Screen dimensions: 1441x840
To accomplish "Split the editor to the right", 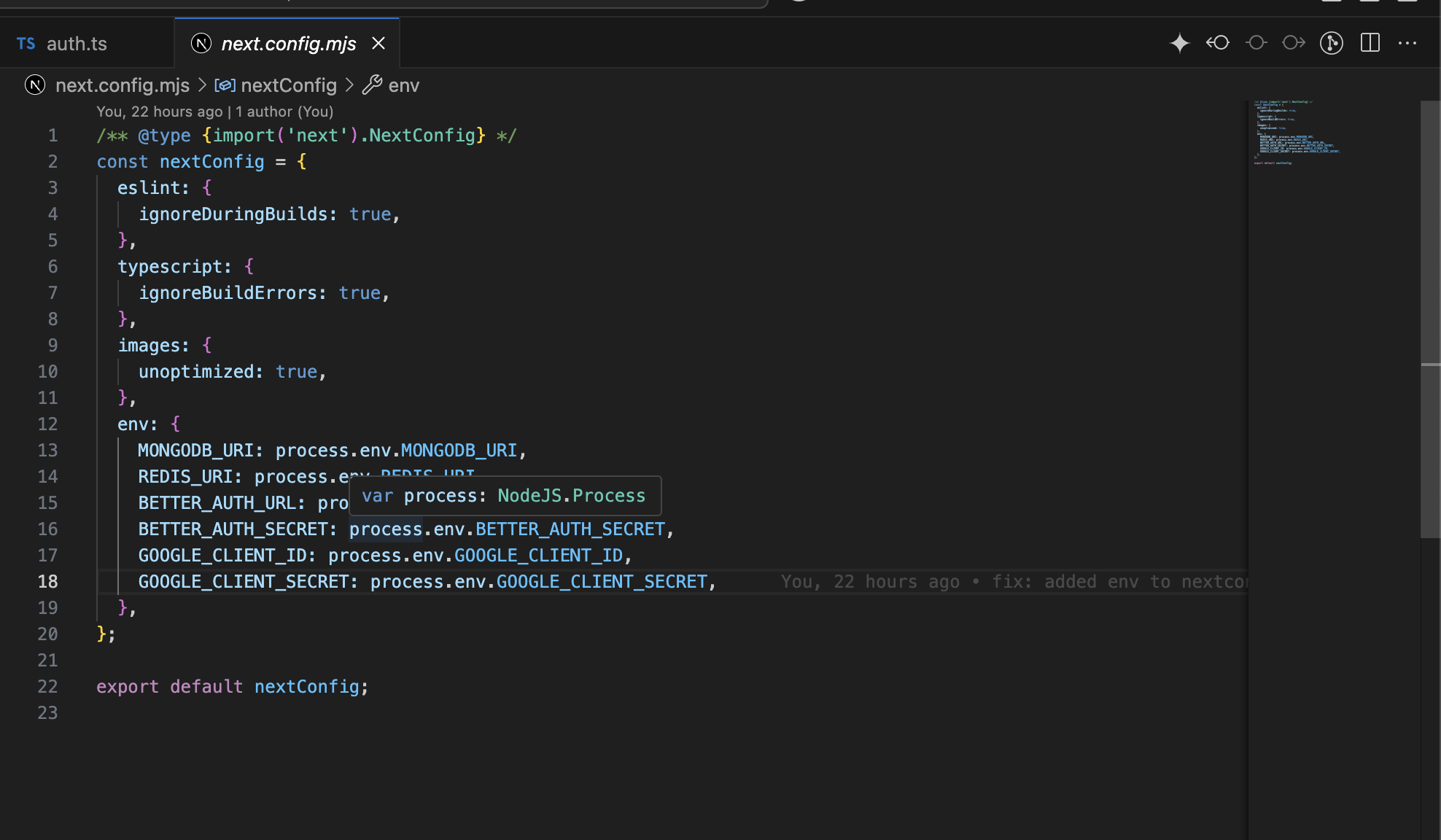I will 1370,43.
